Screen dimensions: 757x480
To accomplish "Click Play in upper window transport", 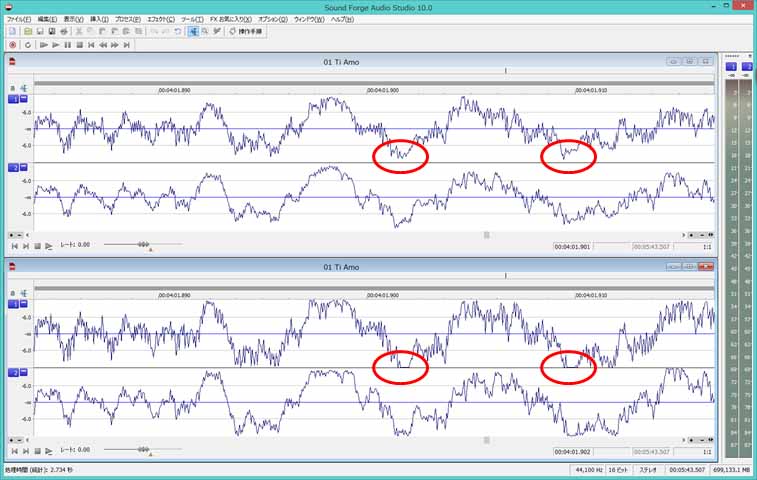I will [x=49, y=246].
